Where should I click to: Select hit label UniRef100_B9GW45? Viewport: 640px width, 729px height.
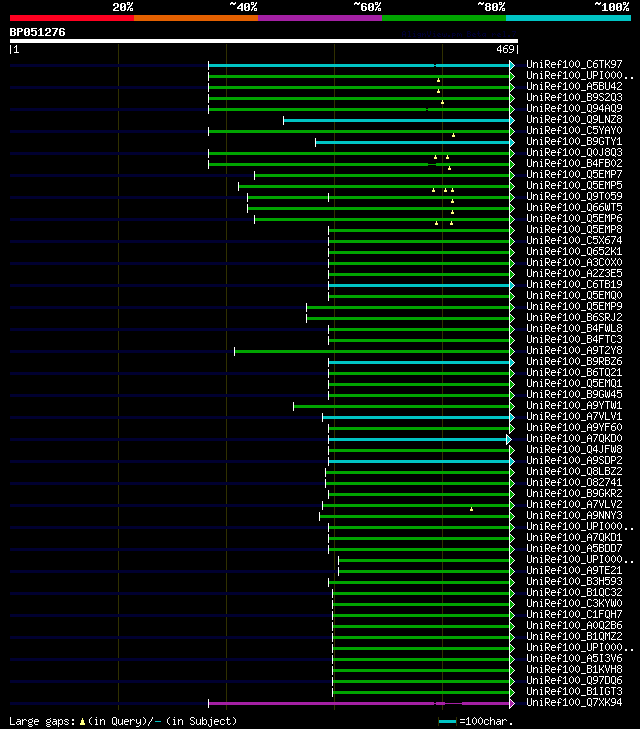pos(574,394)
